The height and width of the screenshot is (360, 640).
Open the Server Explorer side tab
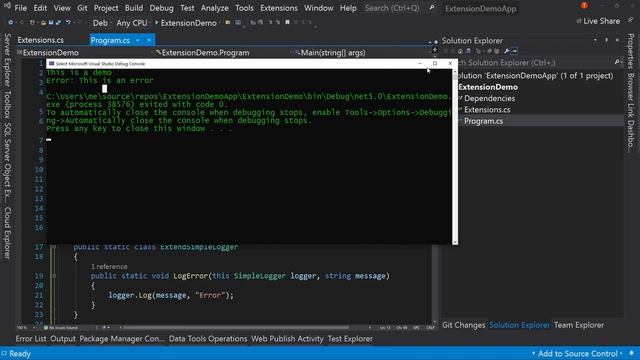(x=7, y=60)
